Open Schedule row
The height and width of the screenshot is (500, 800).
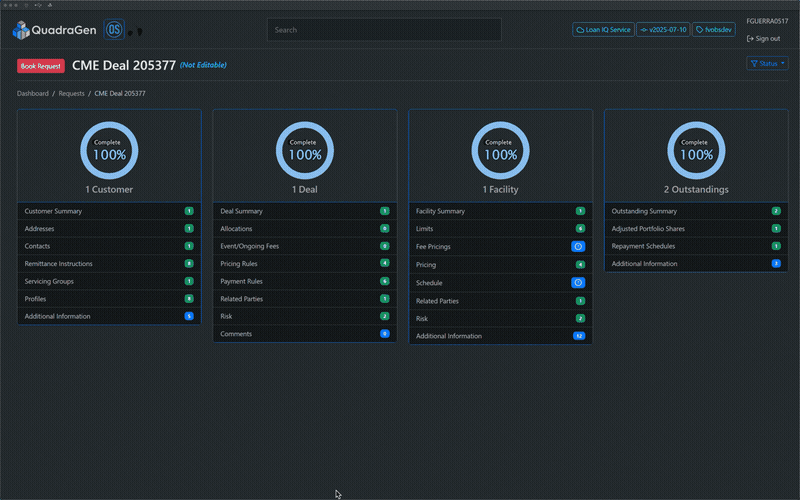[x=501, y=283]
